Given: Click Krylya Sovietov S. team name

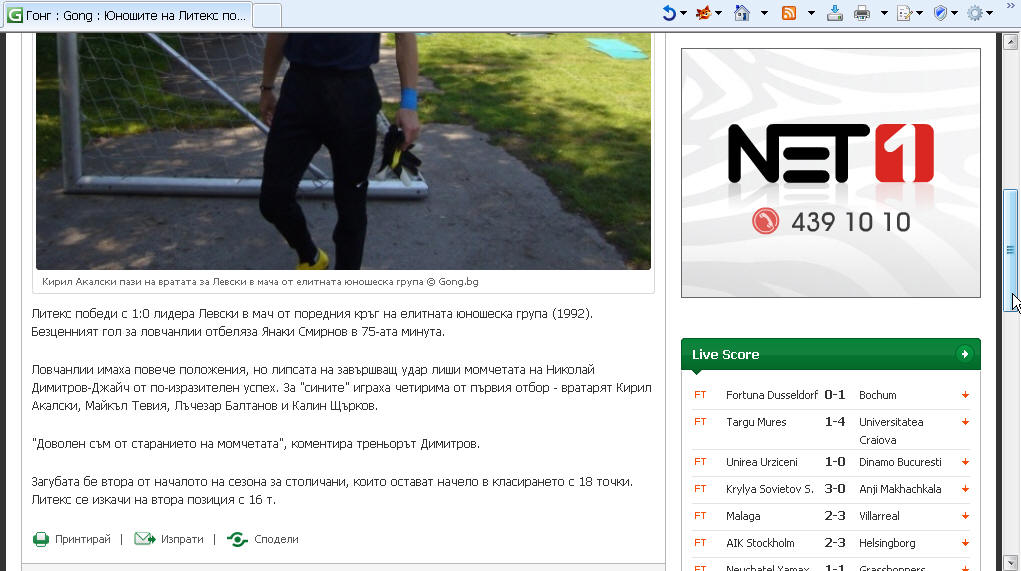Looking at the screenshot, I should [770, 489].
